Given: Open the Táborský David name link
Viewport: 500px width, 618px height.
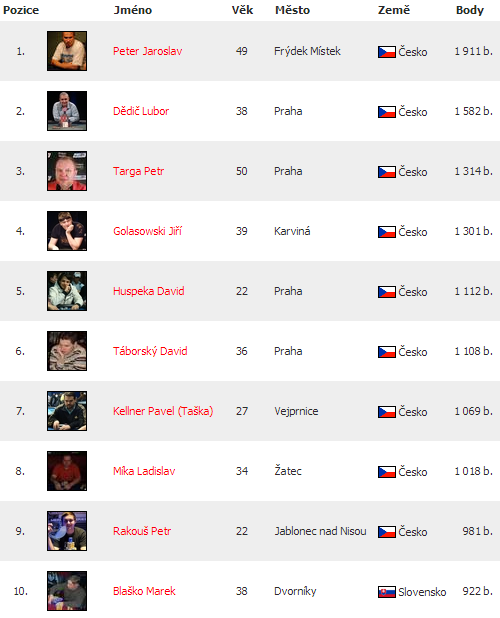Looking at the screenshot, I should 150,351.
